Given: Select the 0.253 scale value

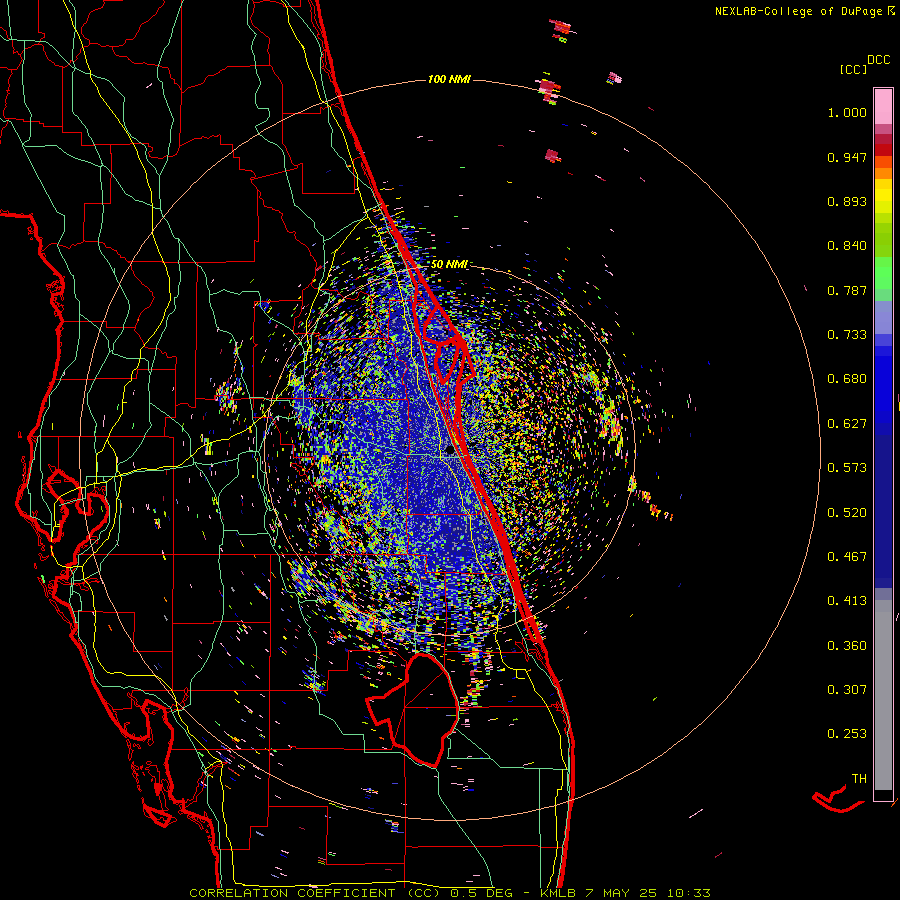Looking at the screenshot, I should pyautogui.click(x=847, y=734).
